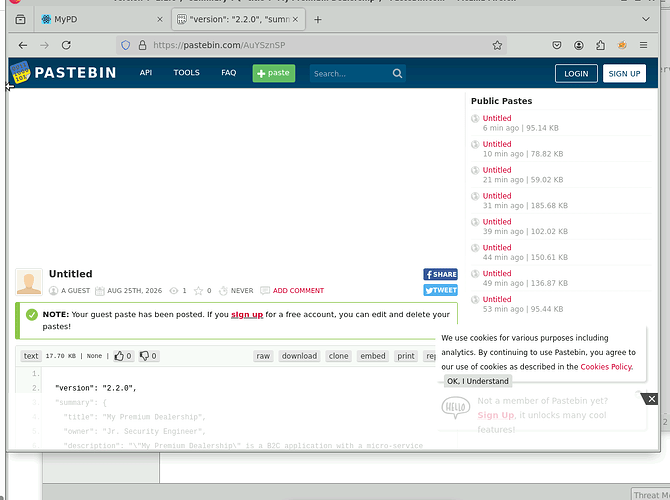Open the API menu item
The width and height of the screenshot is (670, 500).
146,73
